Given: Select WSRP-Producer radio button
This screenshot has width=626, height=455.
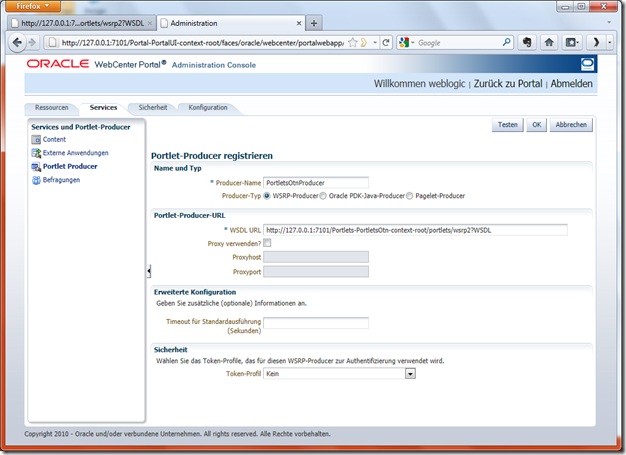Looking at the screenshot, I should coord(267,196).
